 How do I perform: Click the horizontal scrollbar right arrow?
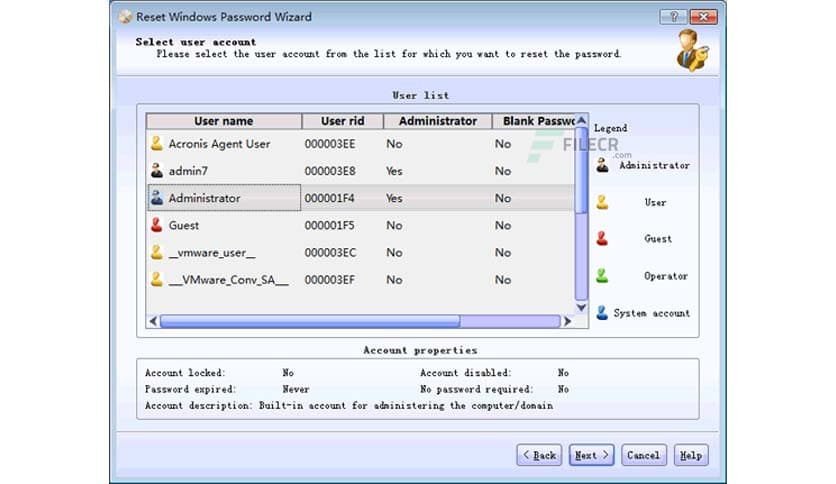[567, 321]
